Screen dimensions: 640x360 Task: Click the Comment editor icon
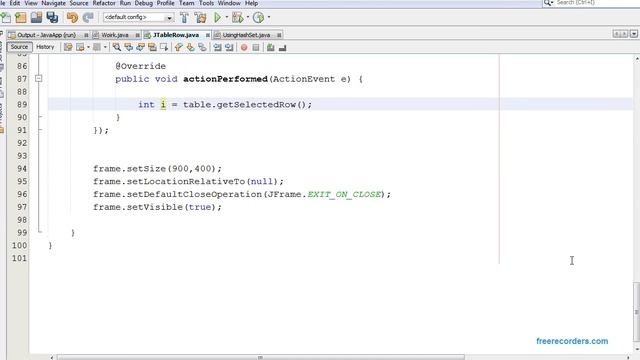(x=271, y=47)
